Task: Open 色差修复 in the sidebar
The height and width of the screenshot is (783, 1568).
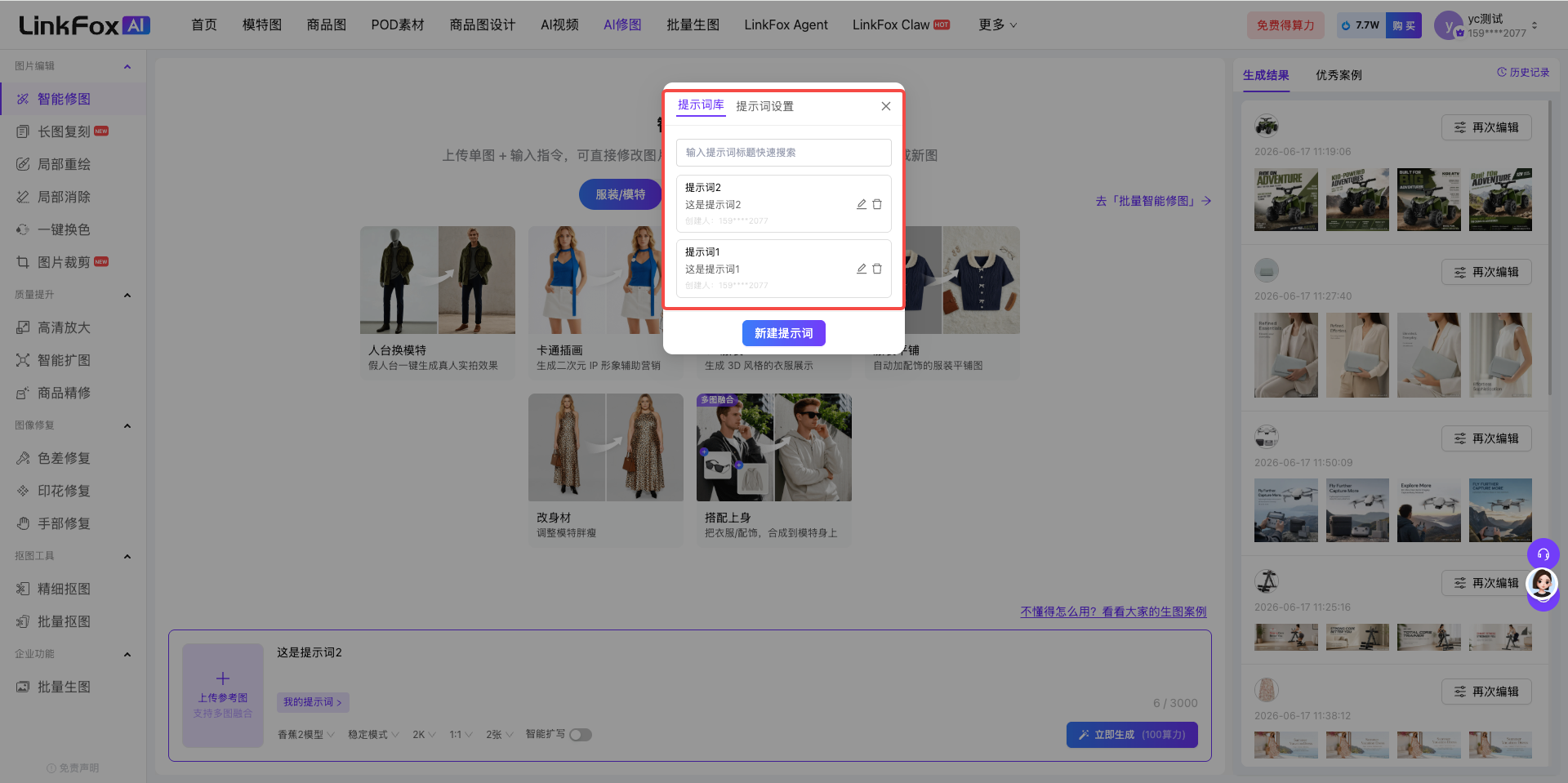Action: 73,458
